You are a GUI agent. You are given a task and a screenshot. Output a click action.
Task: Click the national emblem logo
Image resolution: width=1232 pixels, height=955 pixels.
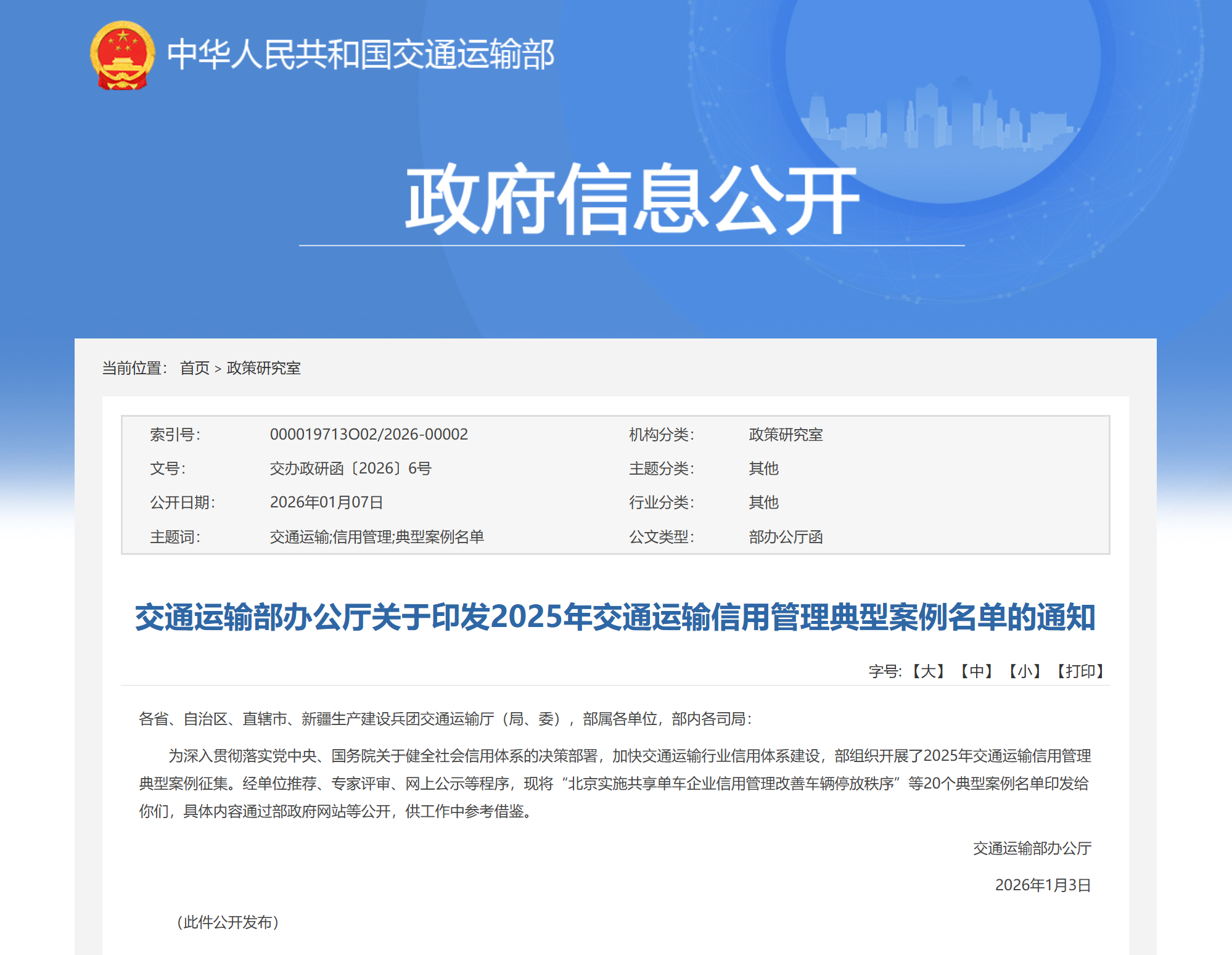(x=122, y=55)
